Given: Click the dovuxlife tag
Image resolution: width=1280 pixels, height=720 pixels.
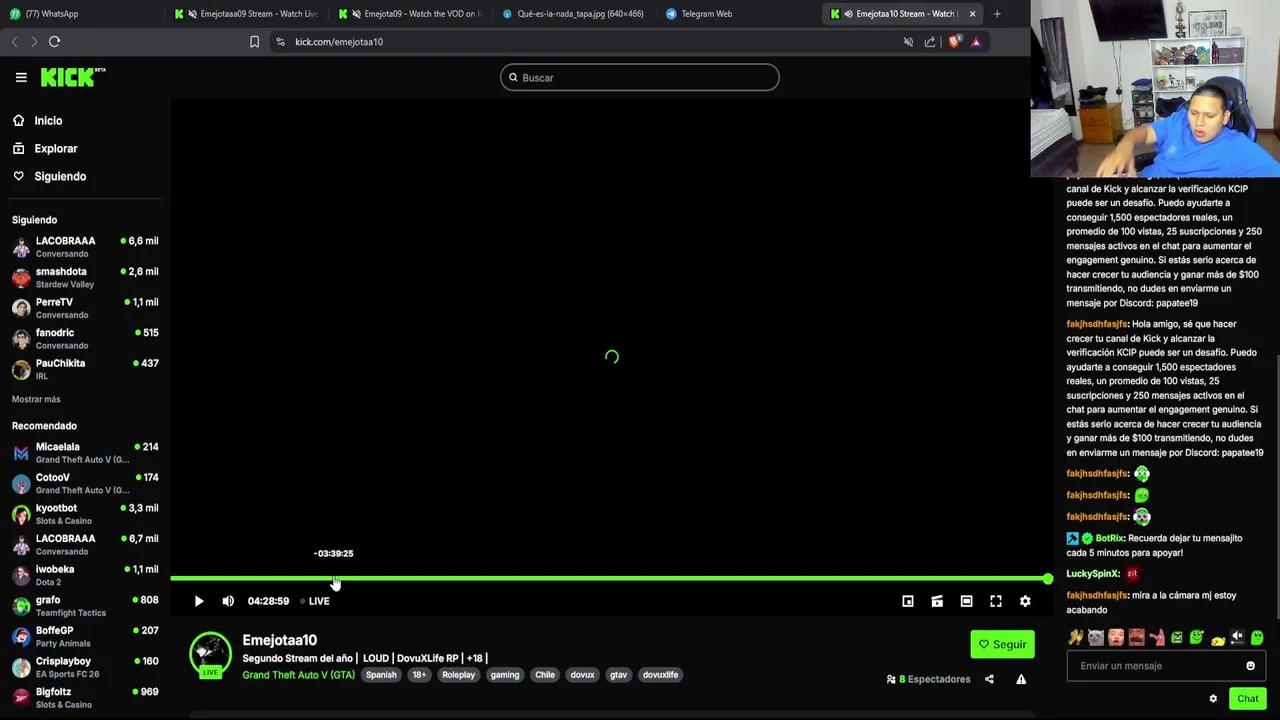Looking at the screenshot, I should coord(660,675).
